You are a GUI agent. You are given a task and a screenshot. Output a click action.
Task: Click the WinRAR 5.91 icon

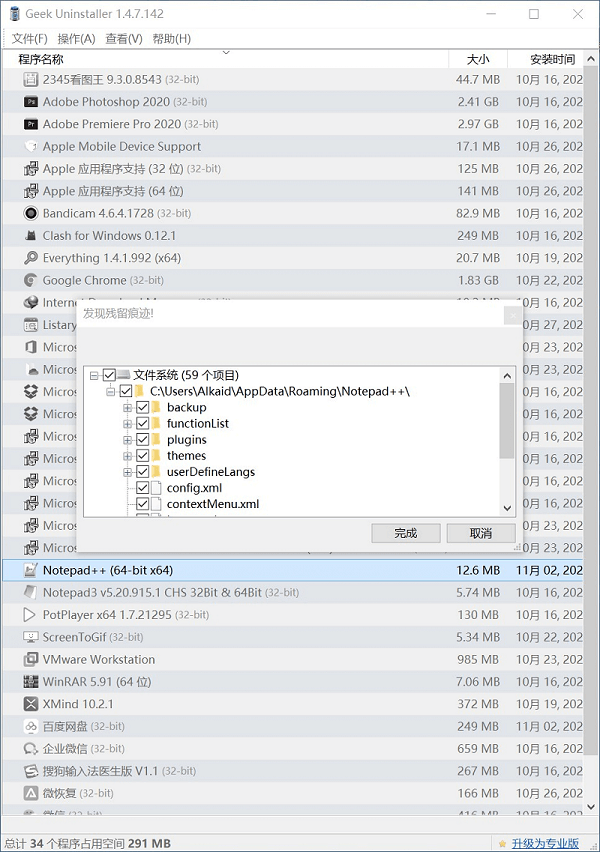(x=32, y=682)
